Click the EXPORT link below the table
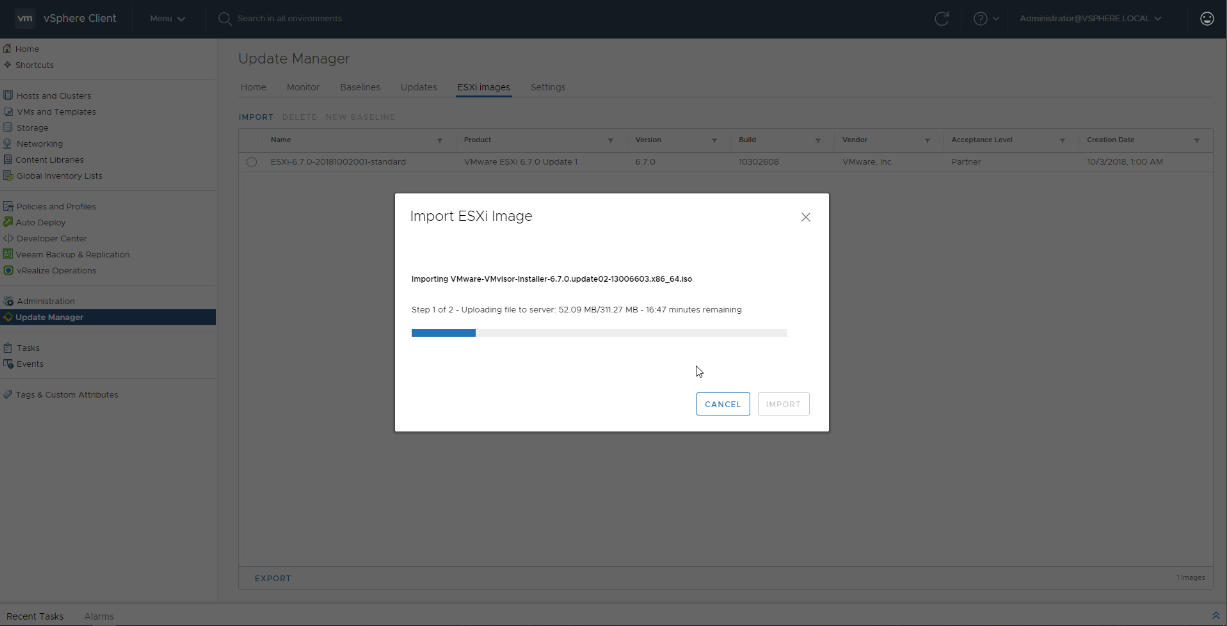Viewport: 1227px width, 626px height. click(x=273, y=578)
